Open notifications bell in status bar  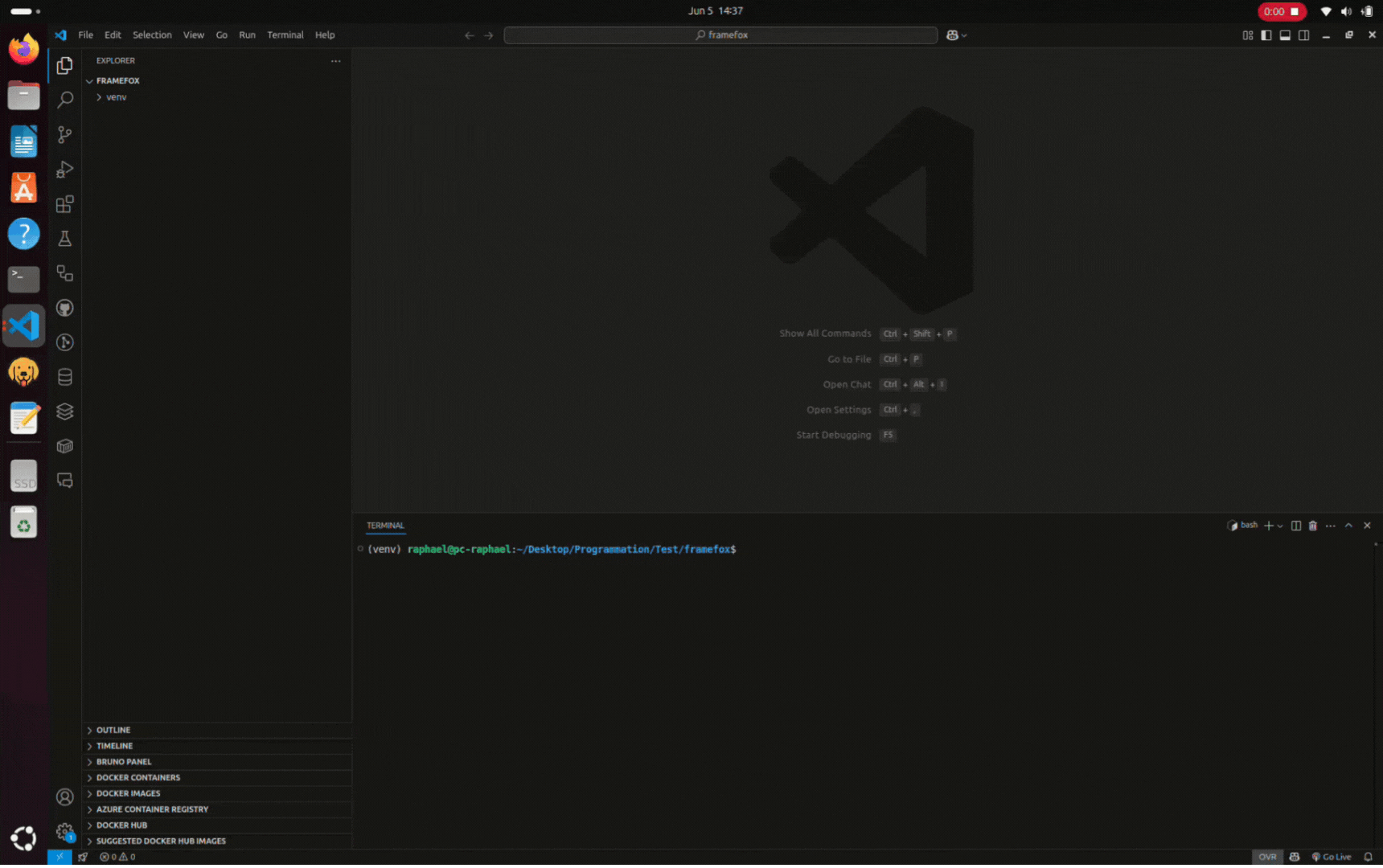1368,857
